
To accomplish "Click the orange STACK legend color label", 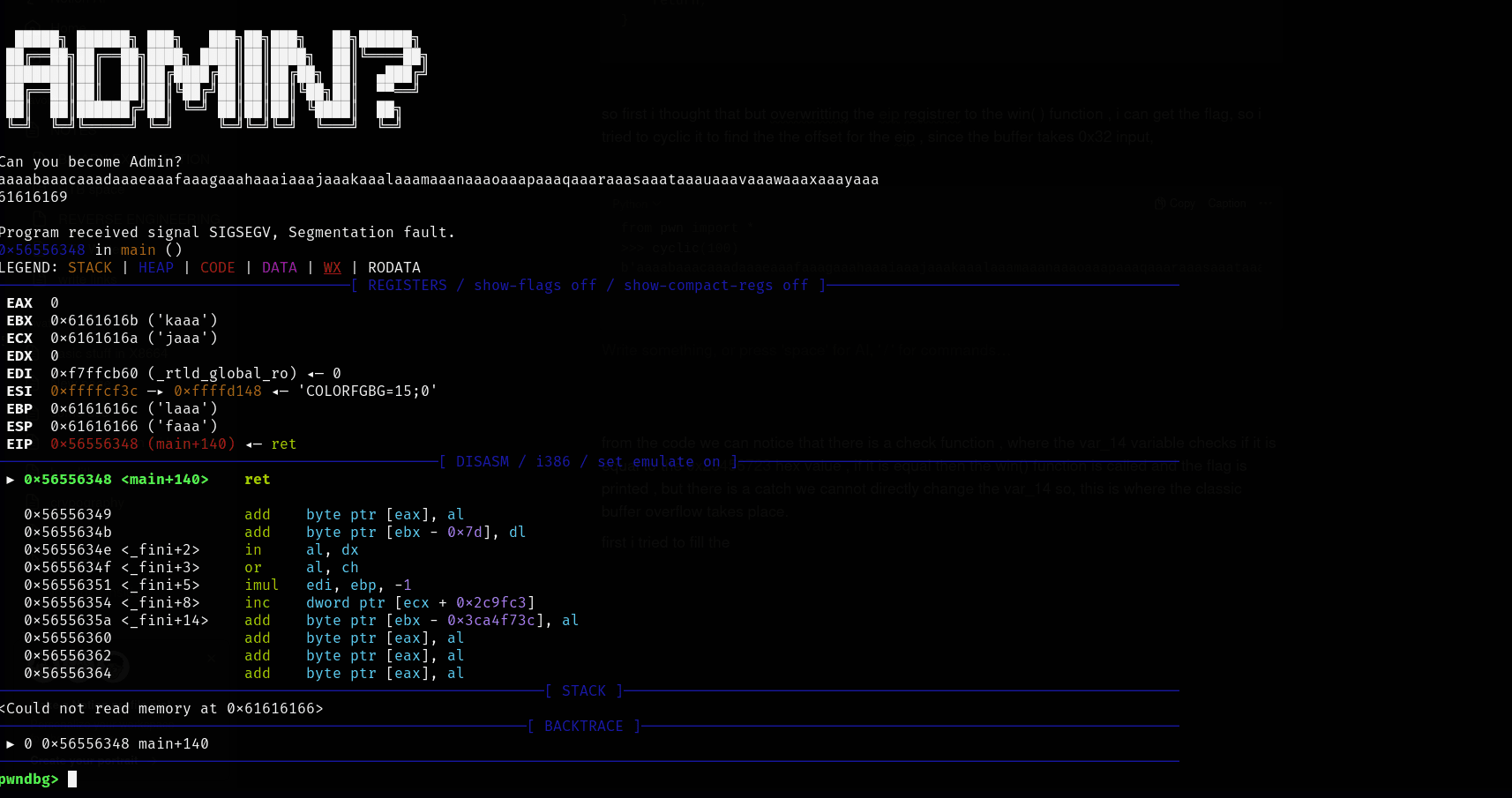I will click(x=90, y=268).
